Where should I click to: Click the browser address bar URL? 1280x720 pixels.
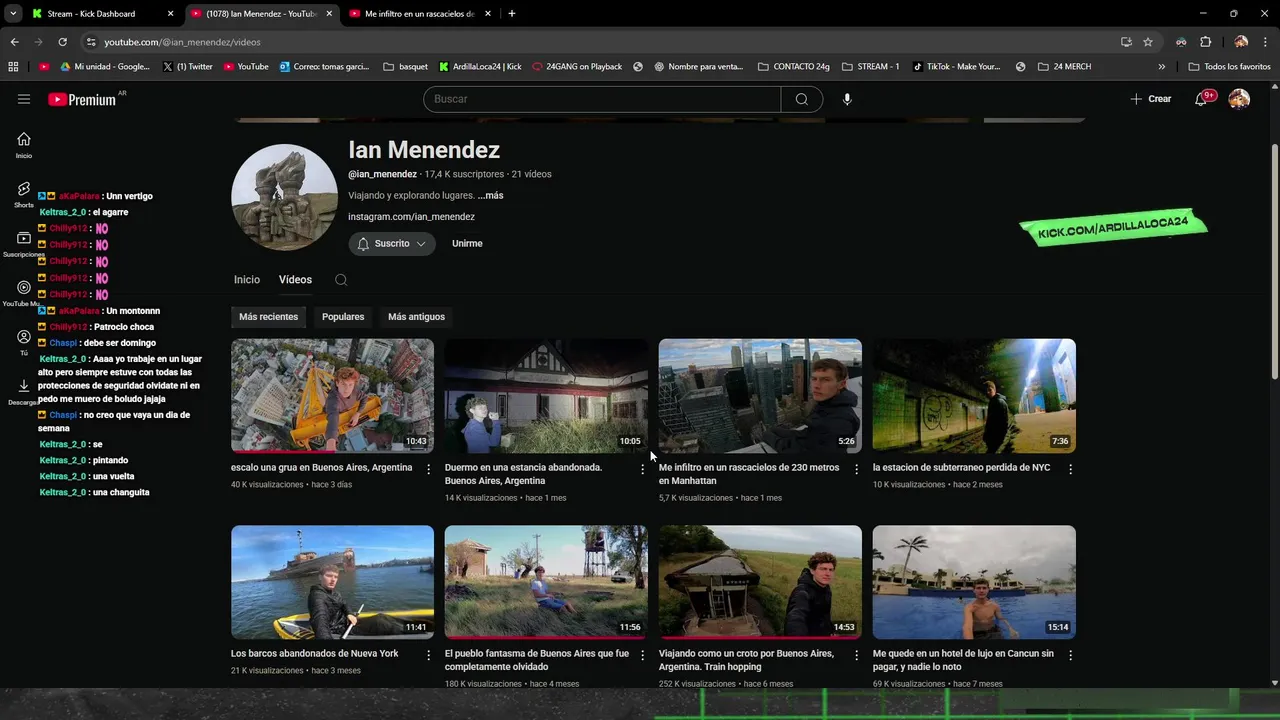182,42
